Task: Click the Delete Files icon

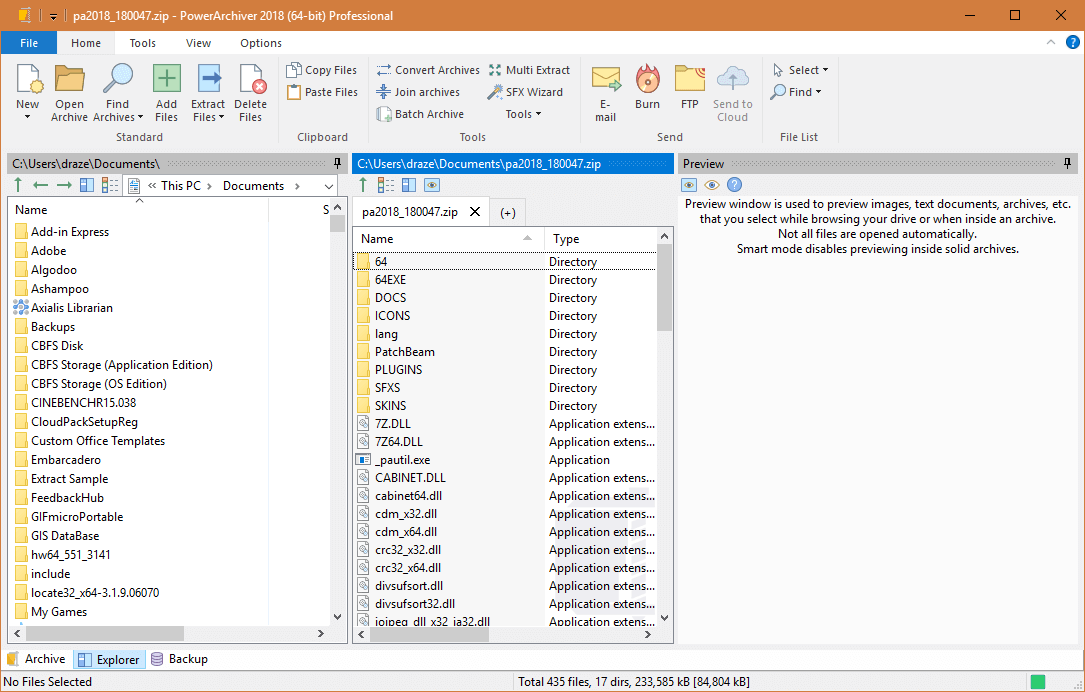Action: [x=250, y=79]
